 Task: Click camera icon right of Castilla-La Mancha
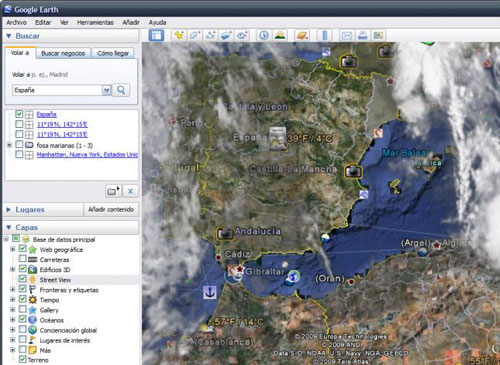(x=353, y=171)
